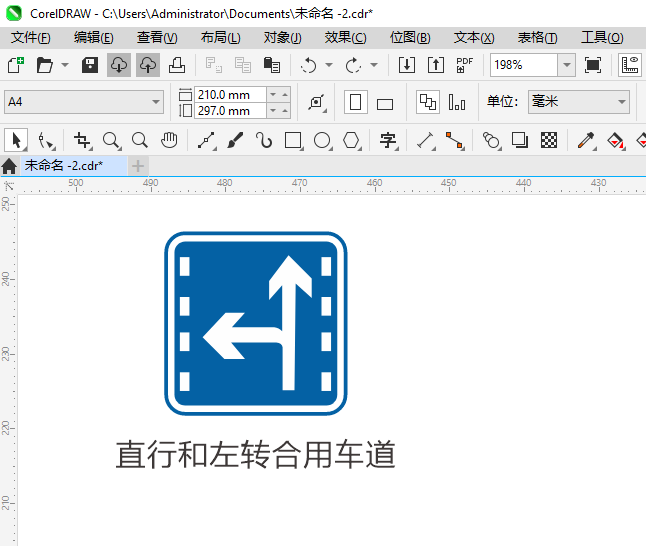Open the redo history dropdown arrow
This screenshot has height=546, width=646.
pos(374,65)
